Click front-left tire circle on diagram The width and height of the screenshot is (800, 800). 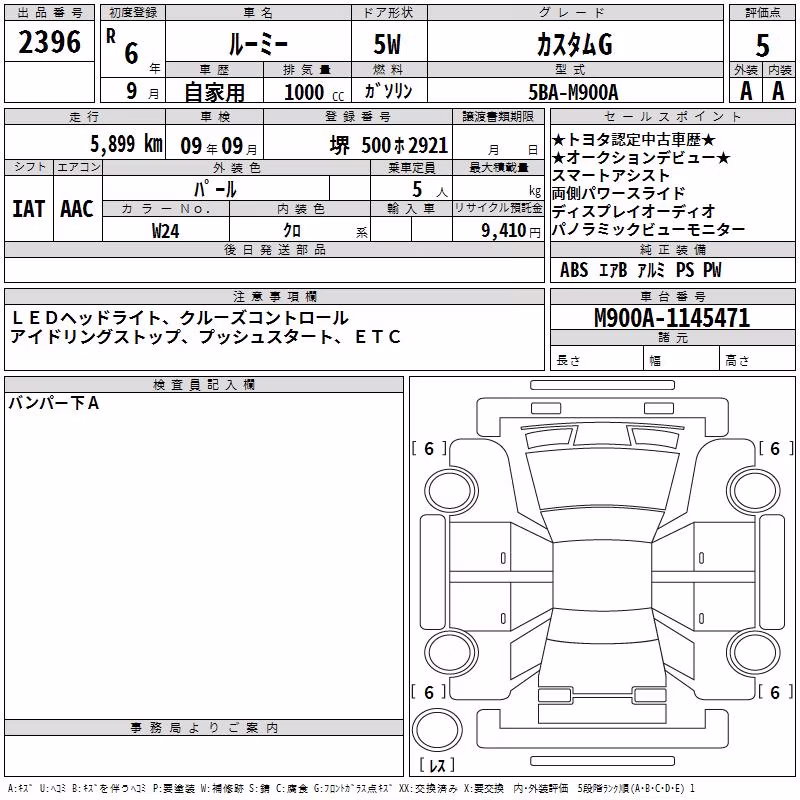(x=451, y=491)
